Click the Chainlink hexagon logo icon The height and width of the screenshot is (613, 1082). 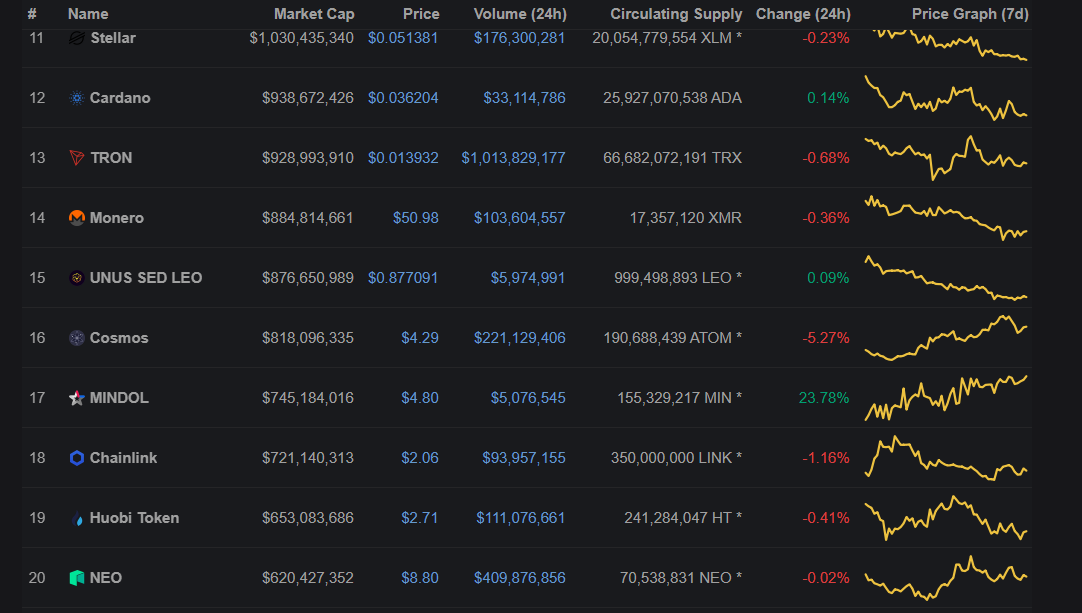click(77, 458)
